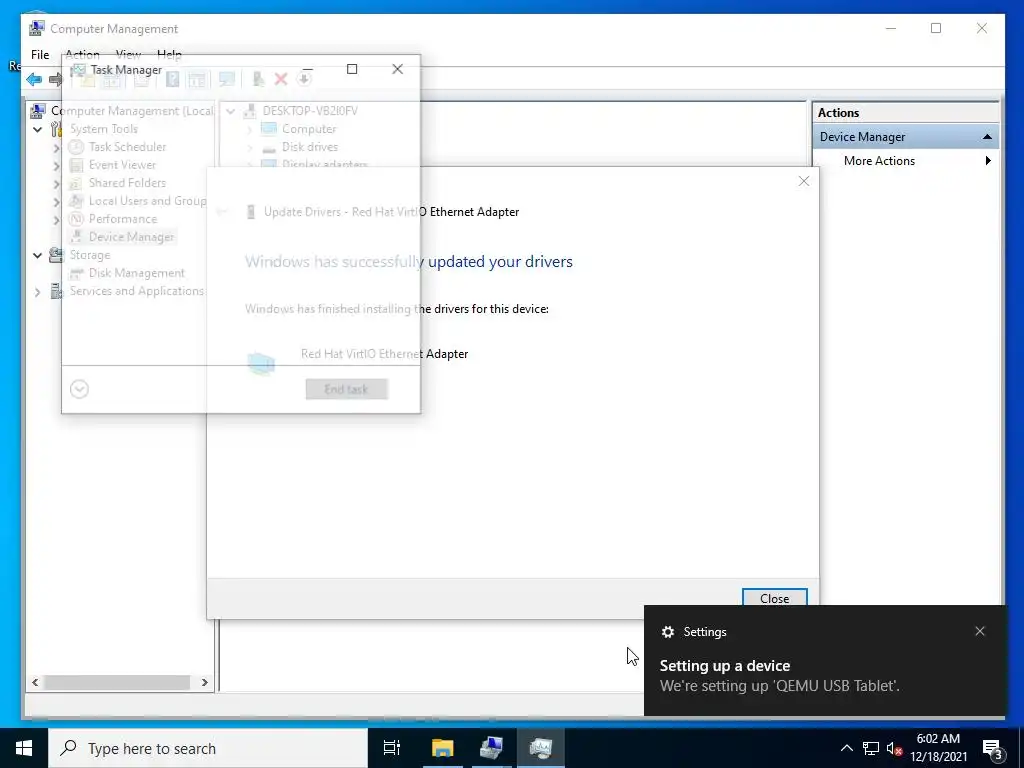Select Device Manager in the tree
Viewport: 1024px width, 768px height.
click(x=131, y=236)
